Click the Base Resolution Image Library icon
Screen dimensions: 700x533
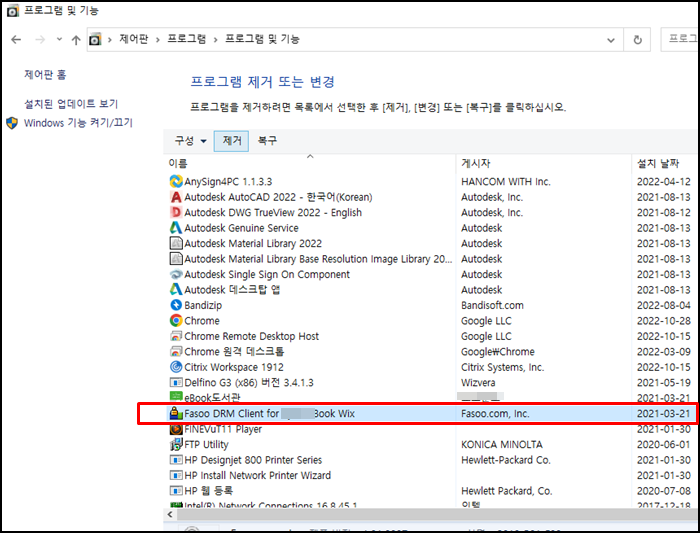point(176,258)
